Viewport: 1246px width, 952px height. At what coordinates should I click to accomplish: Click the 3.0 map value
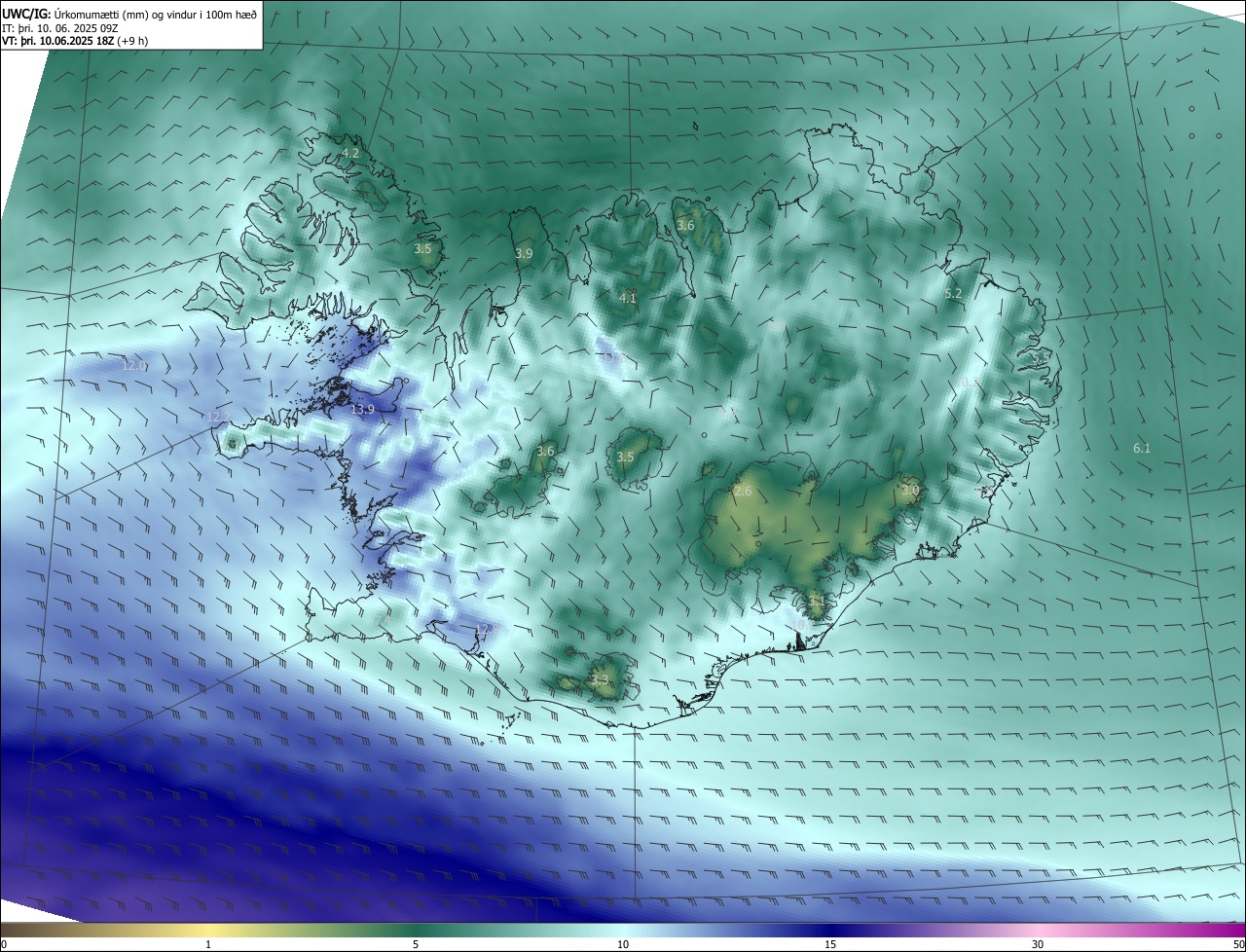coord(910,491)
